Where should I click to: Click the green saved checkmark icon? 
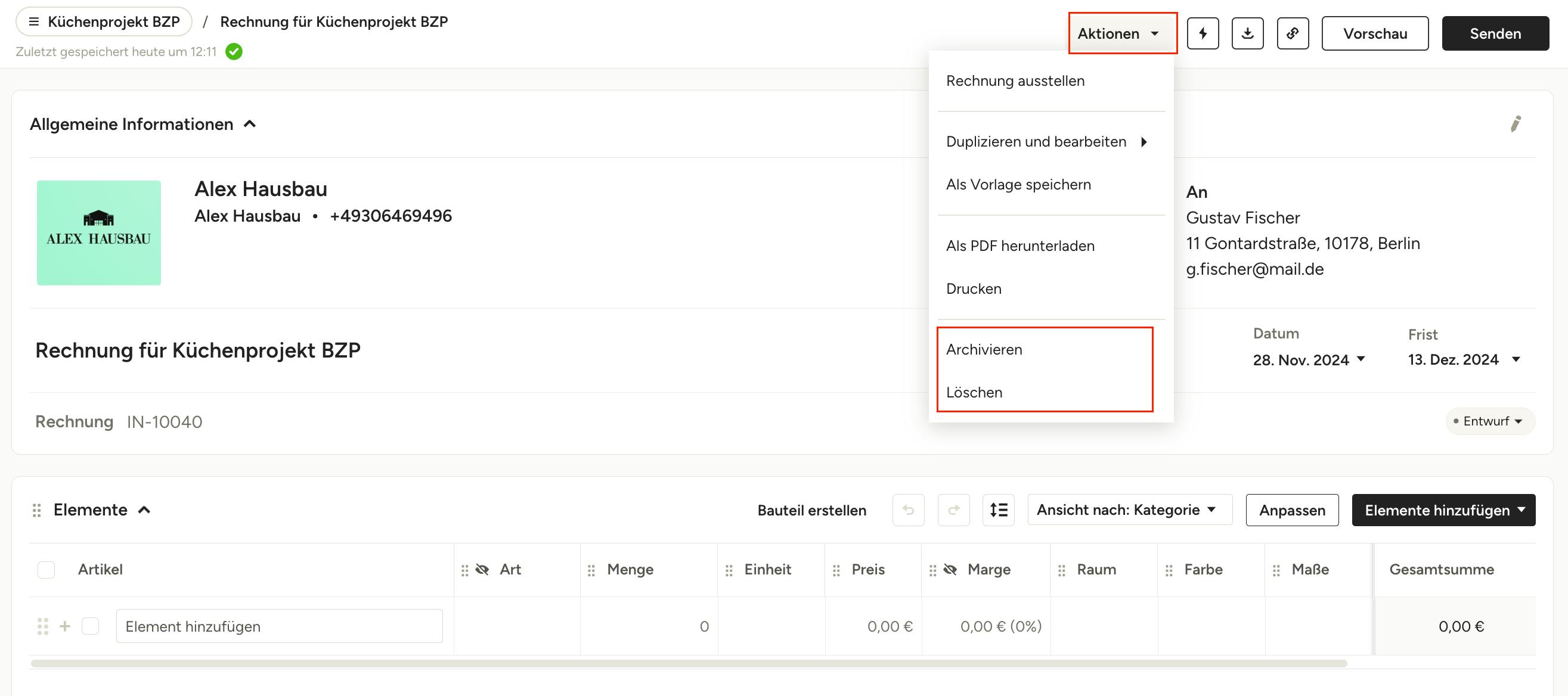(x=234, y=52)
